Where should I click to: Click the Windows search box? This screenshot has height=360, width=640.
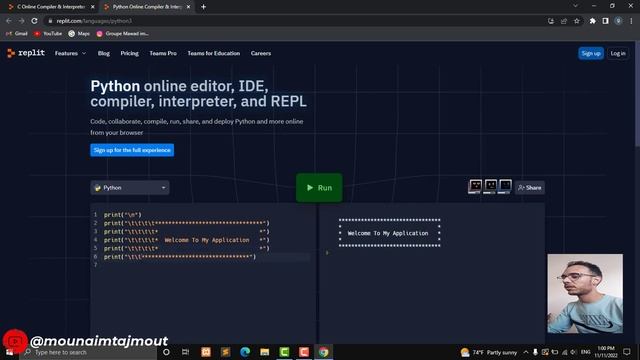click(88, 352)
